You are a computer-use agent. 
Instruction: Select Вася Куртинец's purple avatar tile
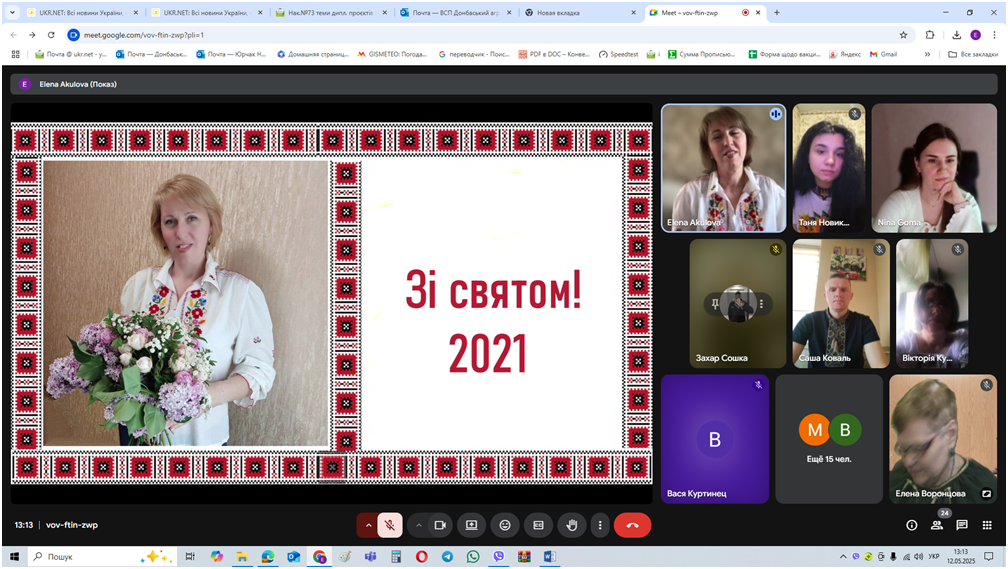point(715,439)
